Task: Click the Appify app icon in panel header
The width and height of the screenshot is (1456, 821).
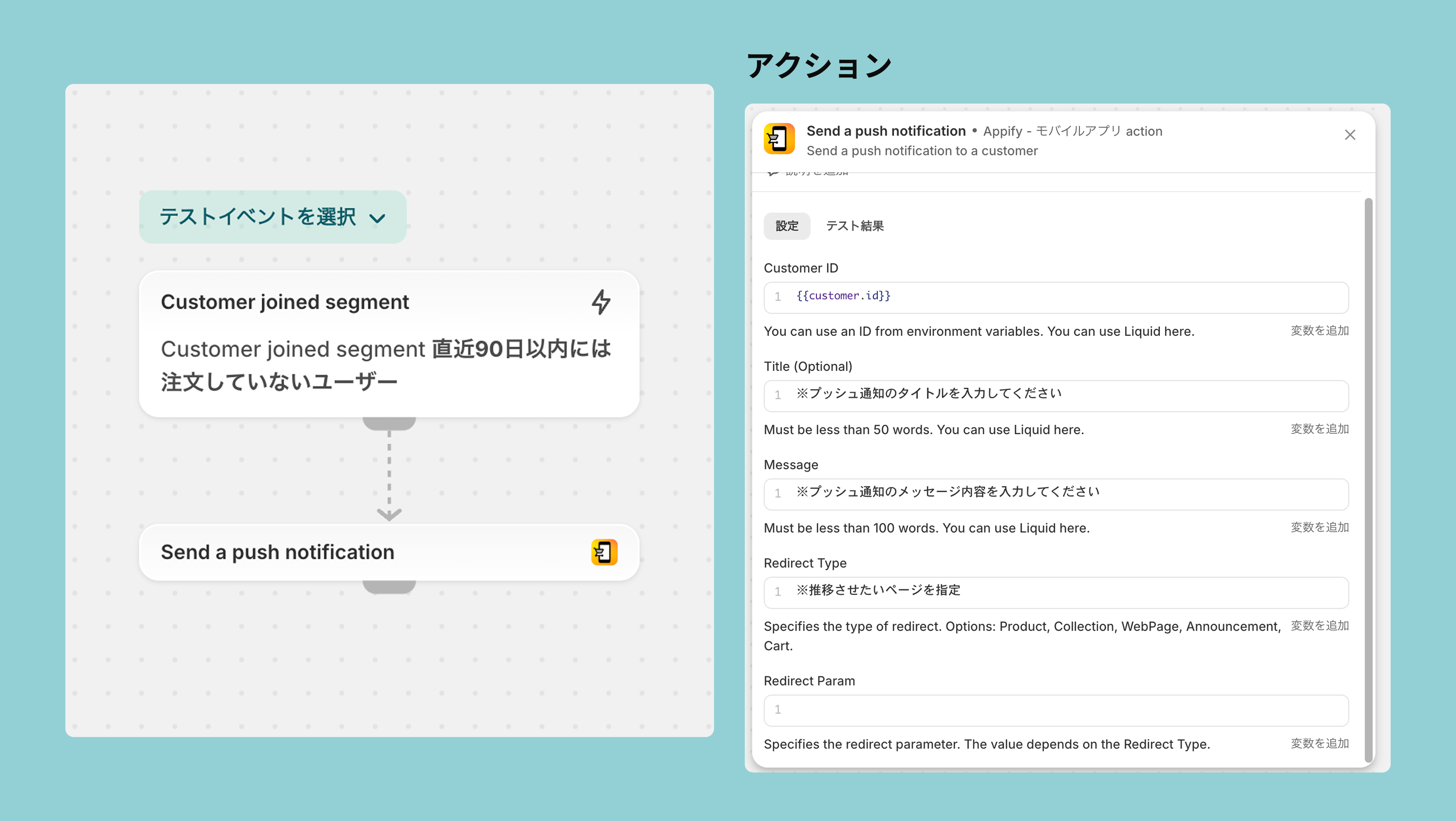Action: point(779,139)
